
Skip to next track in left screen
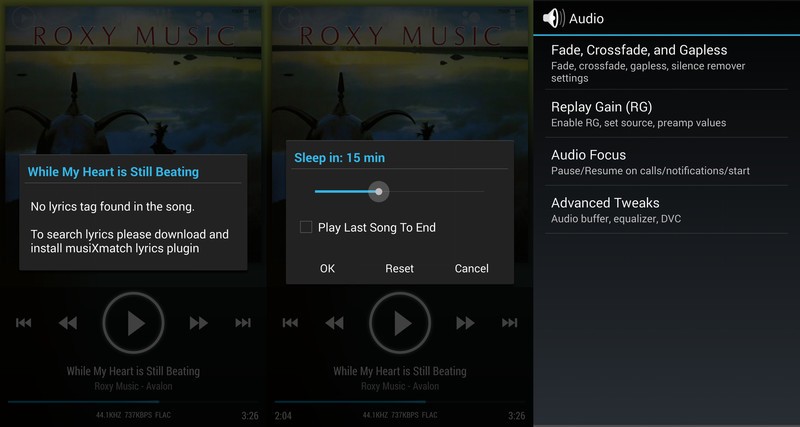(243, 322)
